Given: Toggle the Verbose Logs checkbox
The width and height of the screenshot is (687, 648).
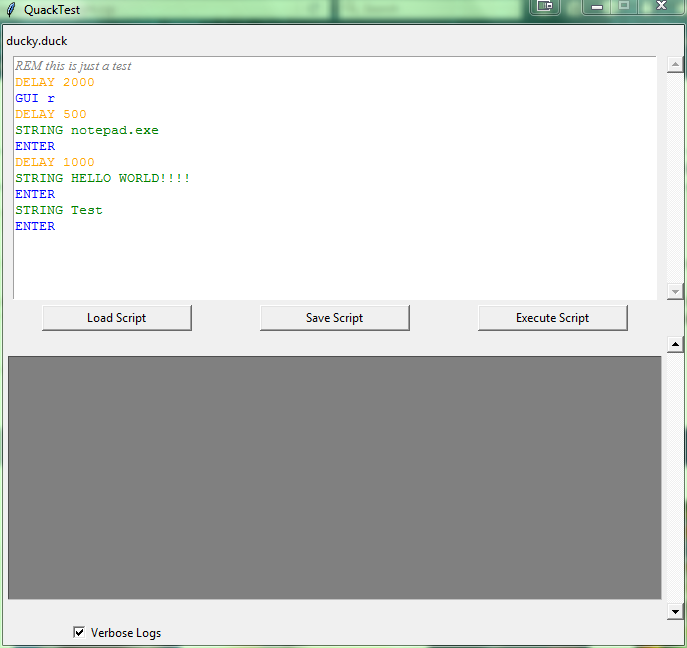Looking at the screenshot, I should 79,632.
